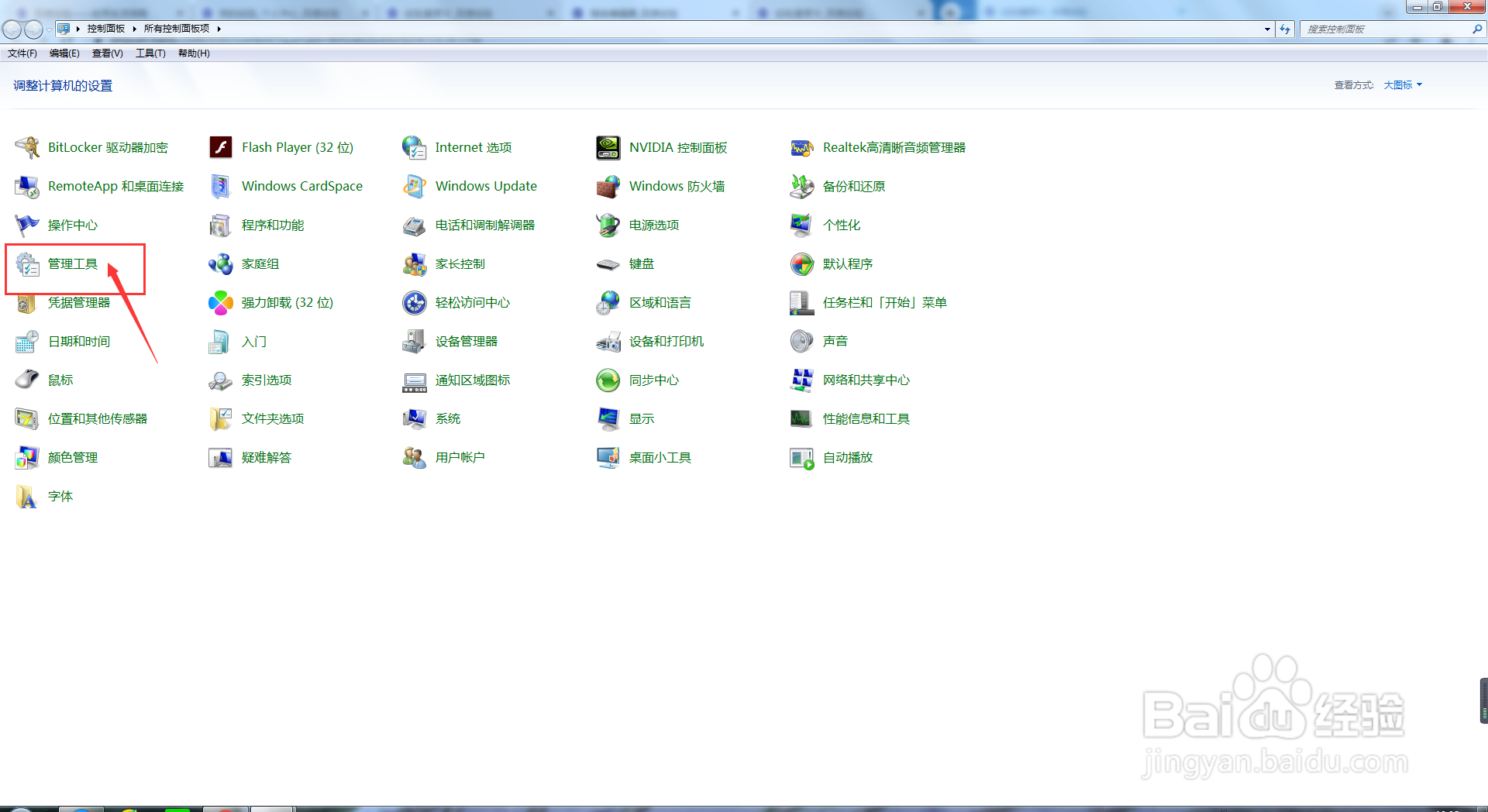Open BitLocker 驱动器加密 icon
1488x812 pixels.
point(27,147)
